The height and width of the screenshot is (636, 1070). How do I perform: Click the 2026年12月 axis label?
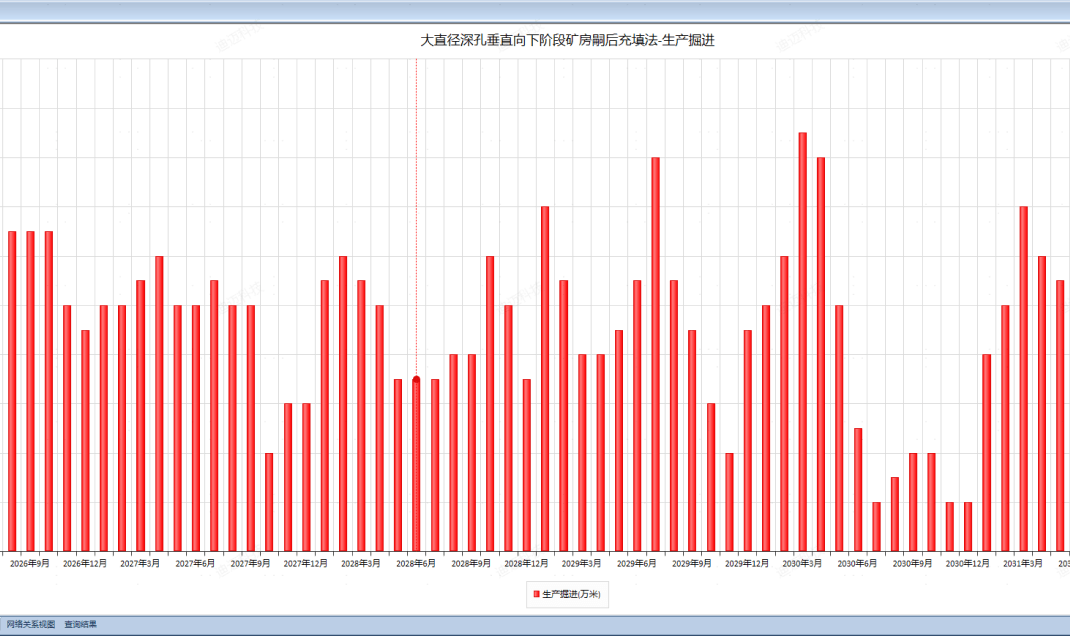click(x=85, y=564)
